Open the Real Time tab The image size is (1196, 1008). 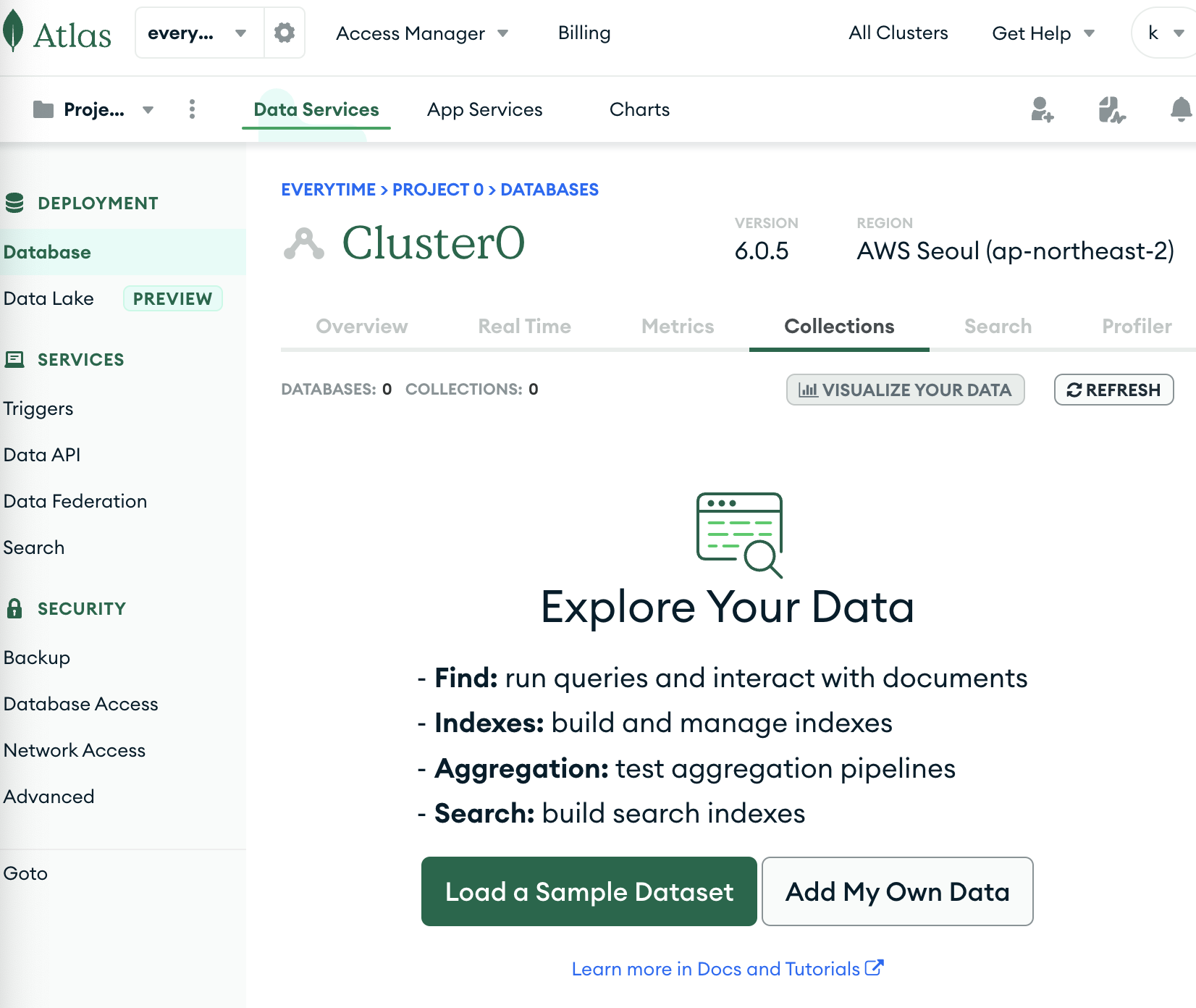[525, 326]
